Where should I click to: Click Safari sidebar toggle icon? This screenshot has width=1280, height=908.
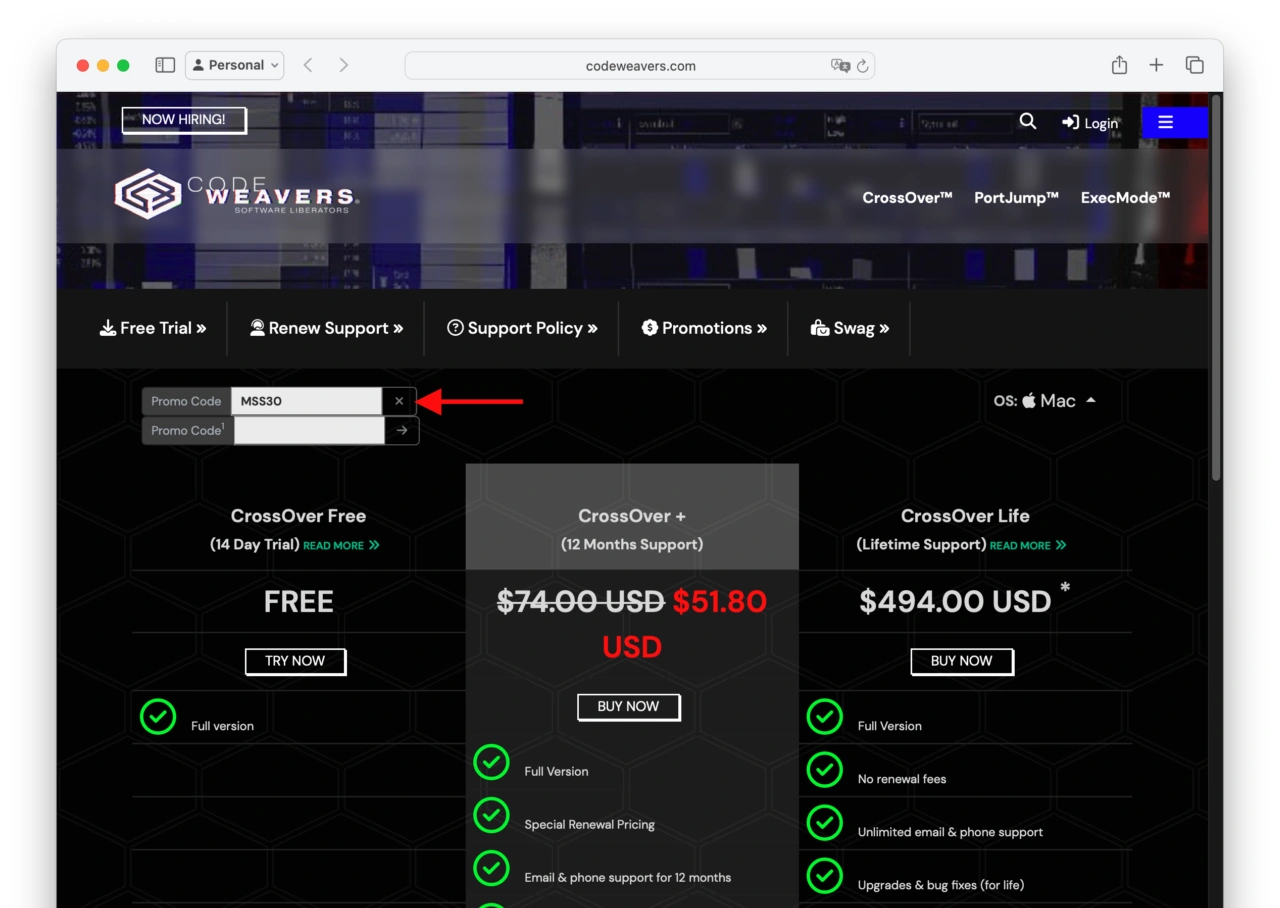[165, 65]
